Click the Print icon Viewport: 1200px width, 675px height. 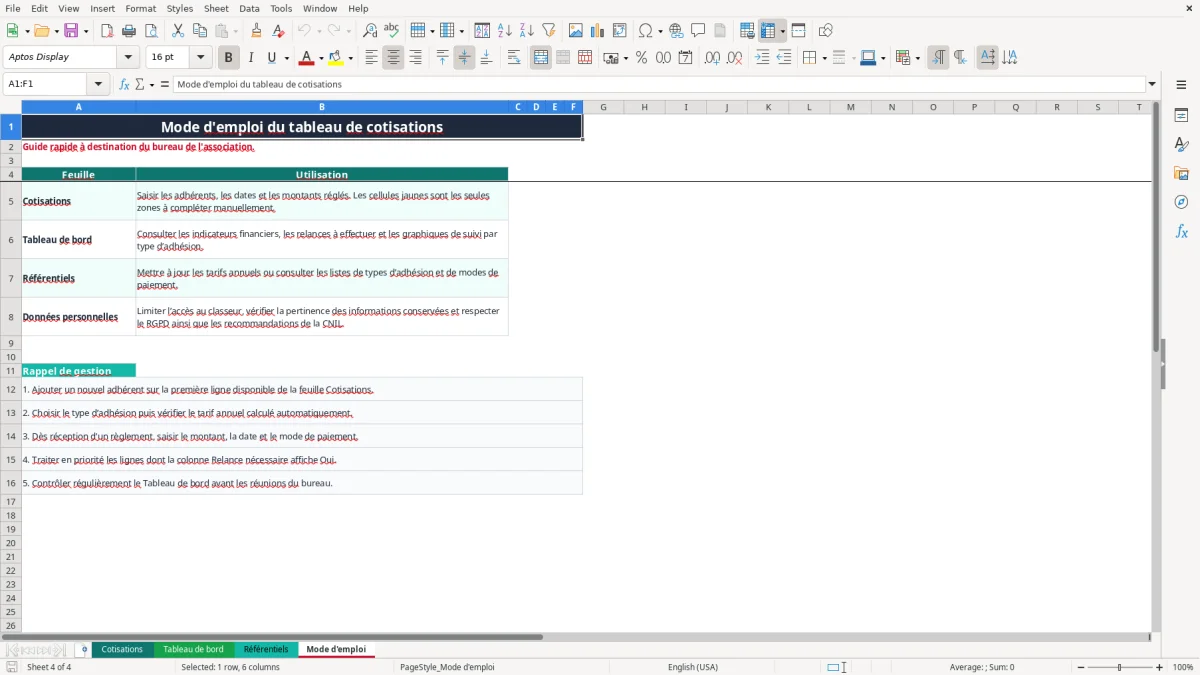[x=129, y=31]
